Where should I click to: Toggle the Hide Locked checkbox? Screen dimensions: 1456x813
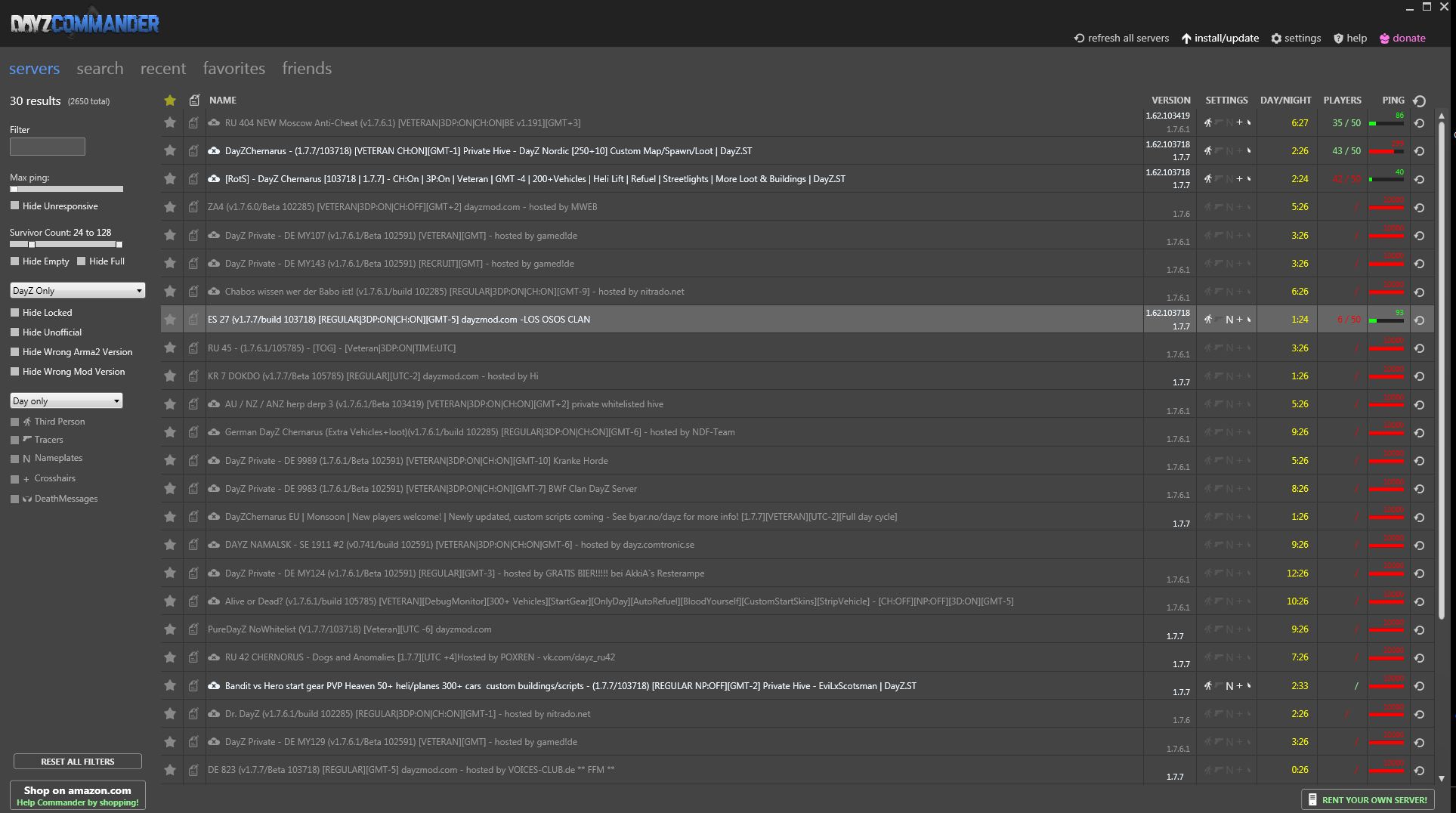15,312
